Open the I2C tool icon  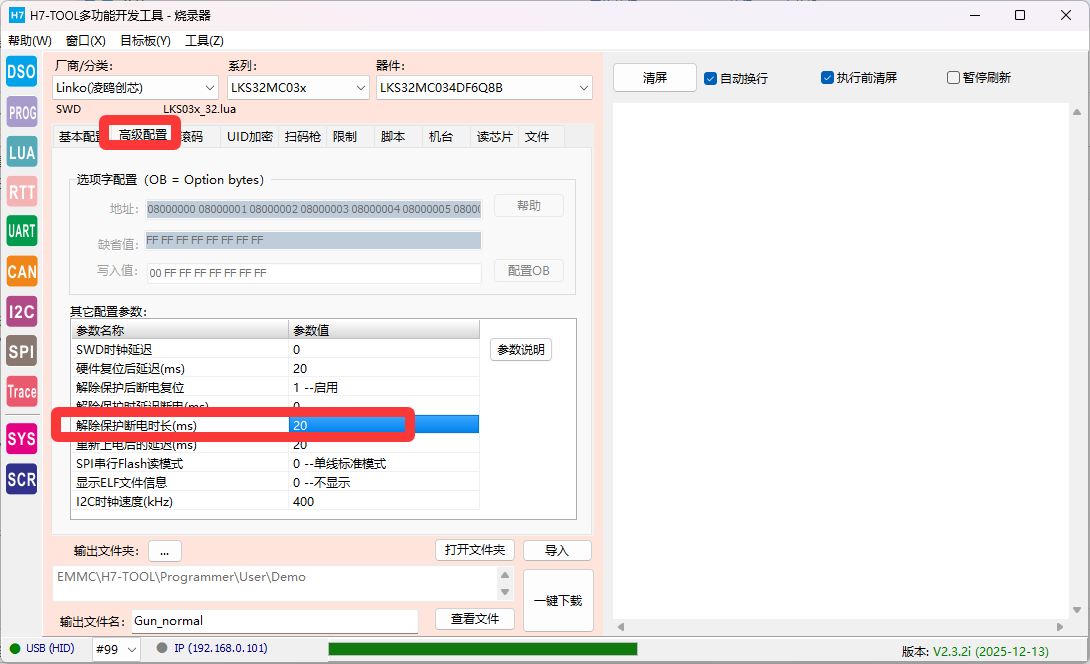21,311
